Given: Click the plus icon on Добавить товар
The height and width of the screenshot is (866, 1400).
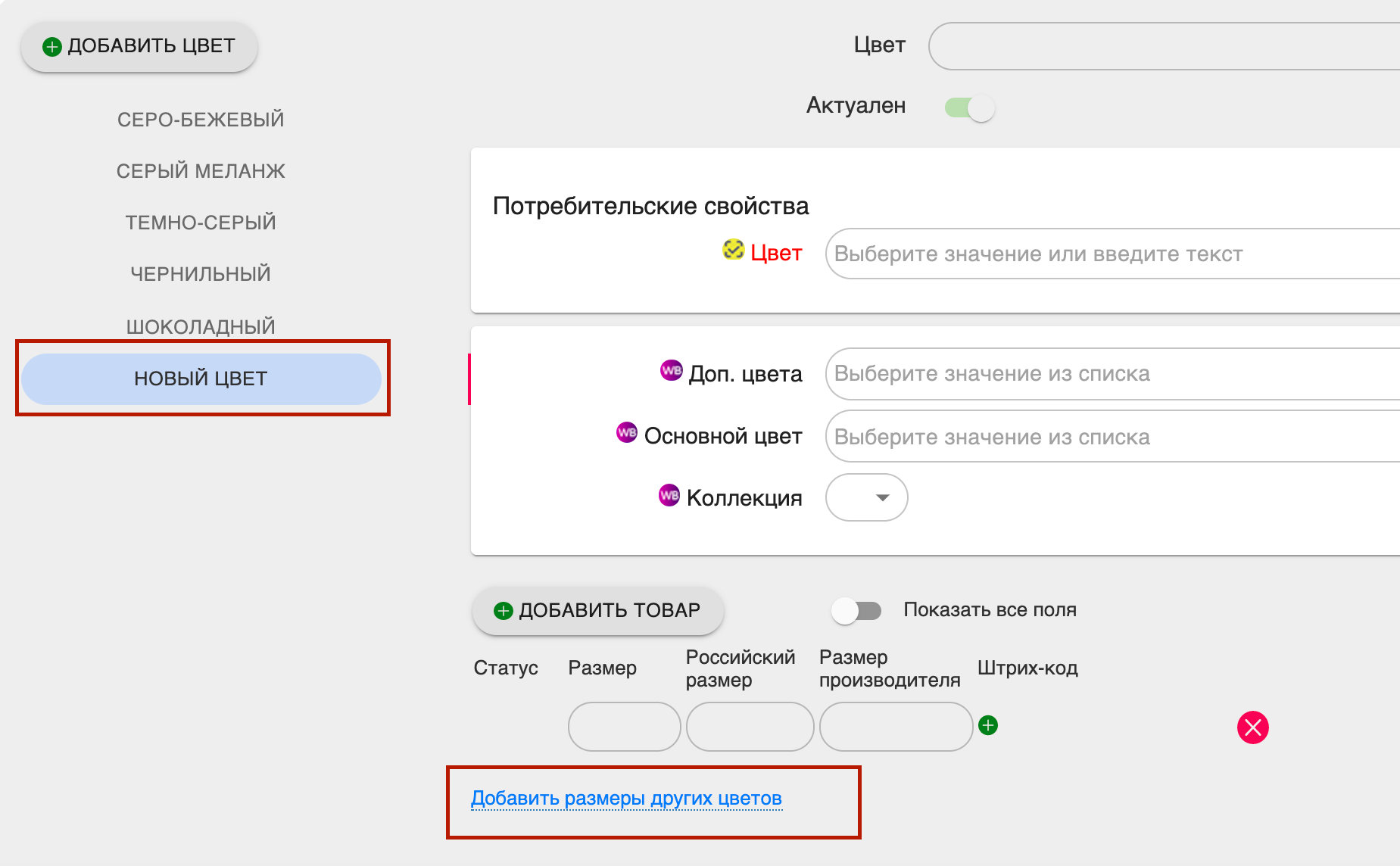Looking at the screenshot, I should coord(504,611).
